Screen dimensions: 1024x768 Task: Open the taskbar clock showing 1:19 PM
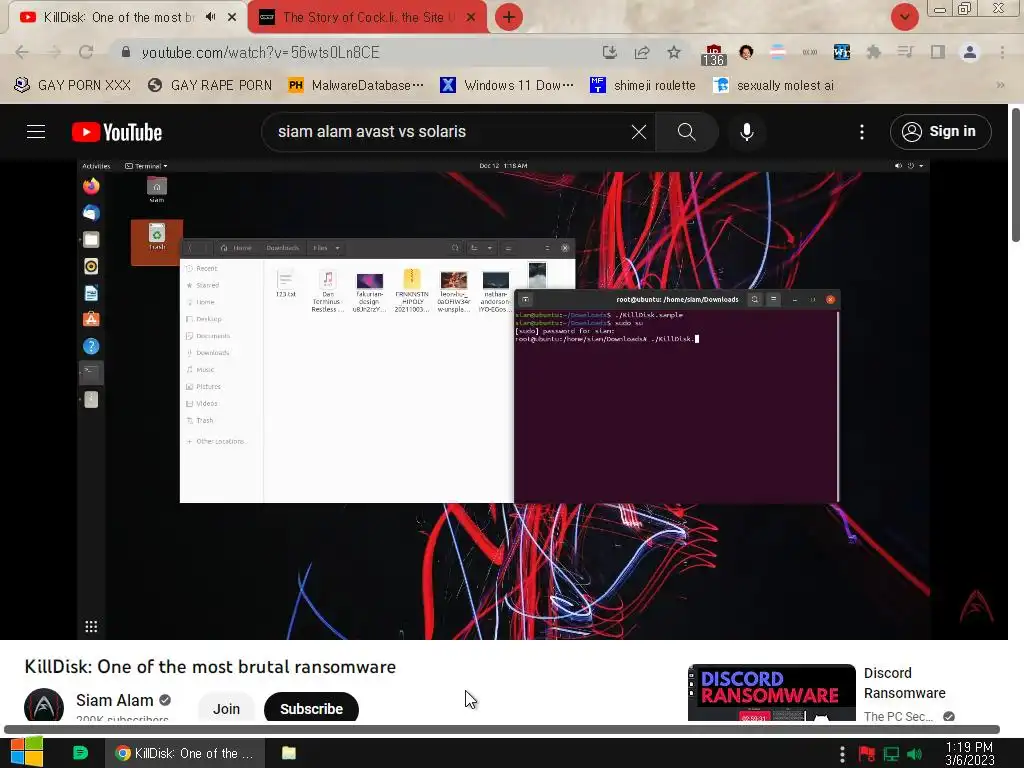[x=969, y=754]
